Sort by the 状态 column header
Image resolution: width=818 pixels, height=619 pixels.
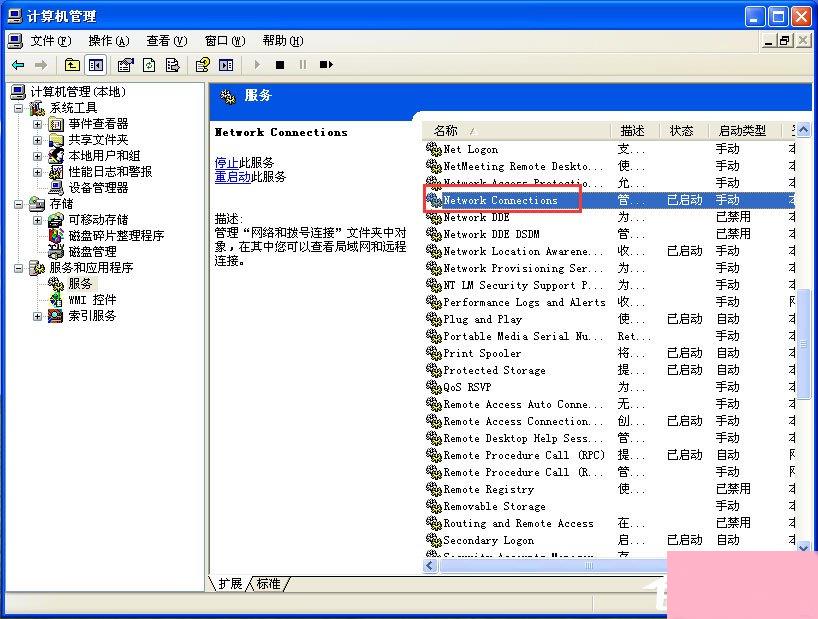[x=683, y=131]
